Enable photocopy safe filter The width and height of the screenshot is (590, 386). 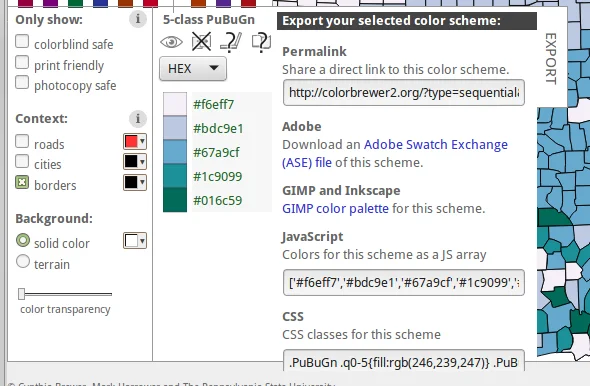tap(22, 82)
